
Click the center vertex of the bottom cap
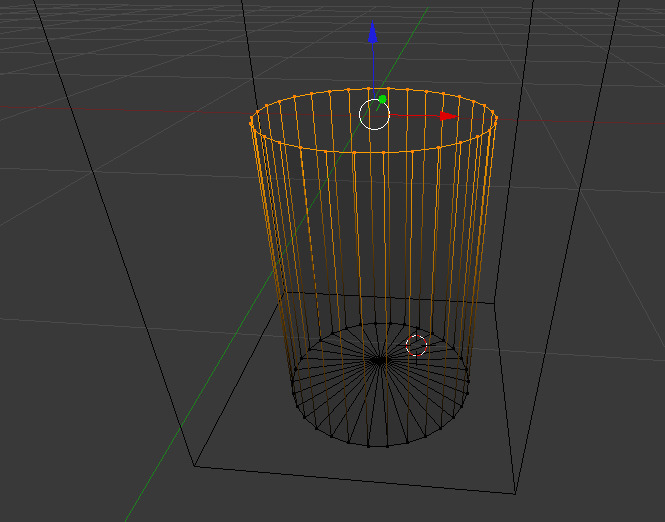point(379,361)
